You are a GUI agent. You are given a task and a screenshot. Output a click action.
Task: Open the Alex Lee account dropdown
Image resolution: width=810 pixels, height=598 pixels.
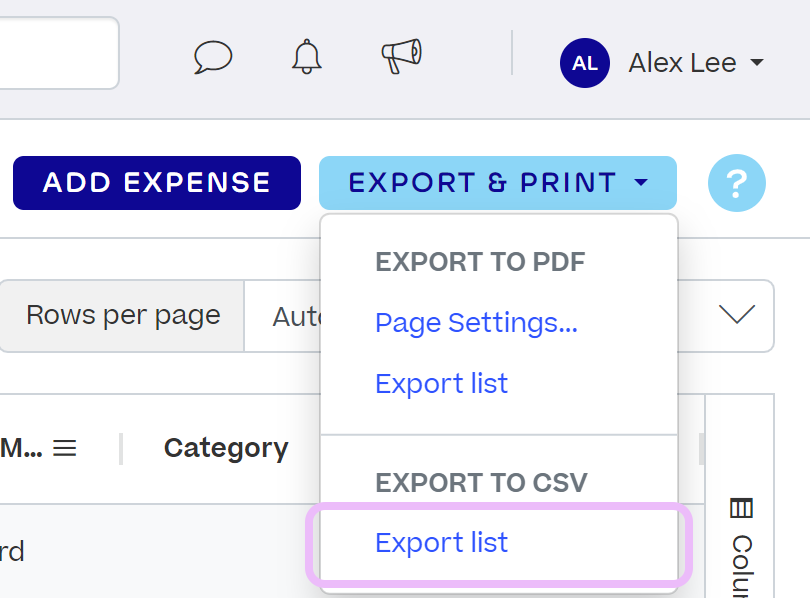coord(696,63)
